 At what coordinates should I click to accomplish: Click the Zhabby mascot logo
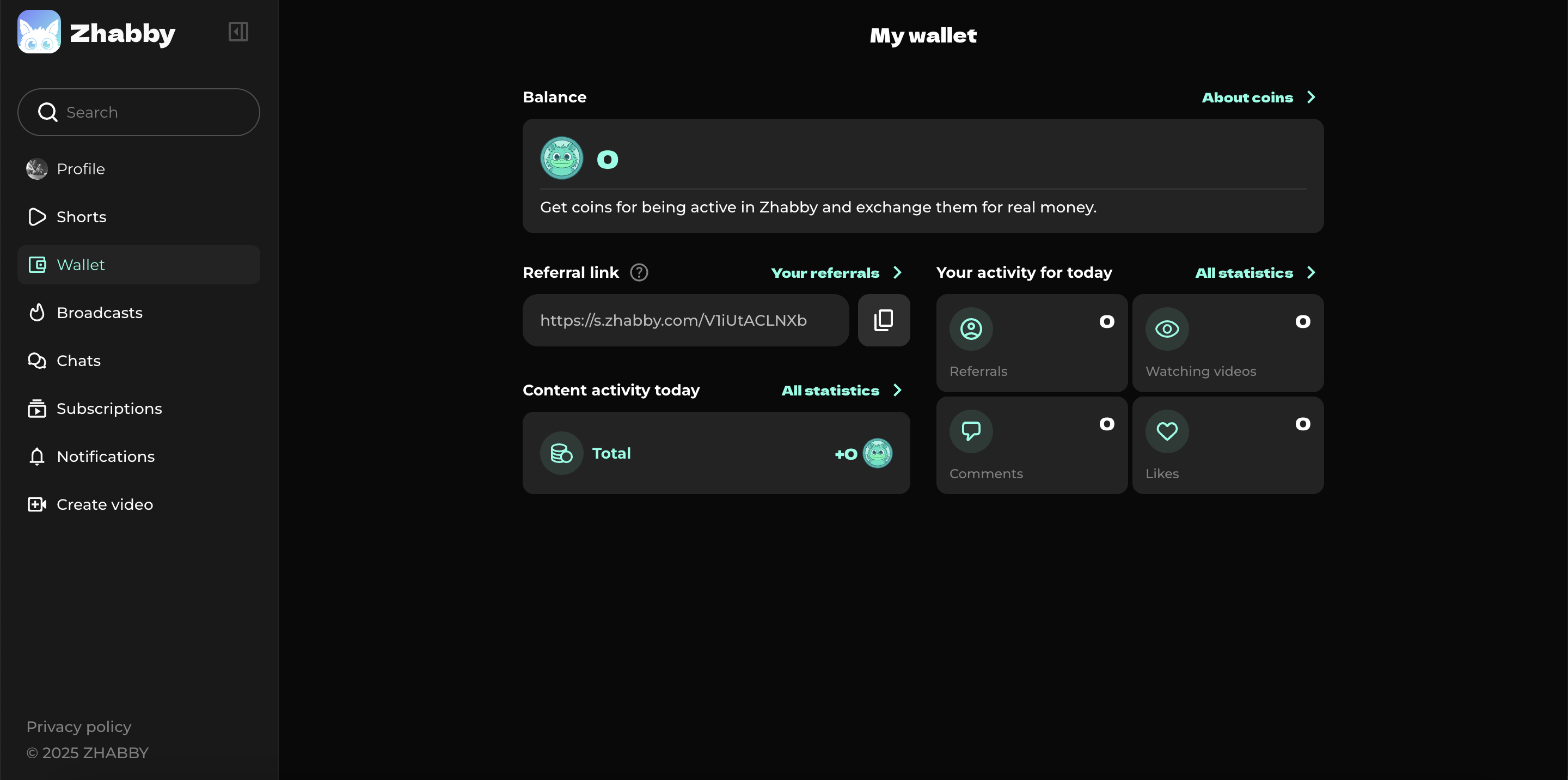click(38, 31)
